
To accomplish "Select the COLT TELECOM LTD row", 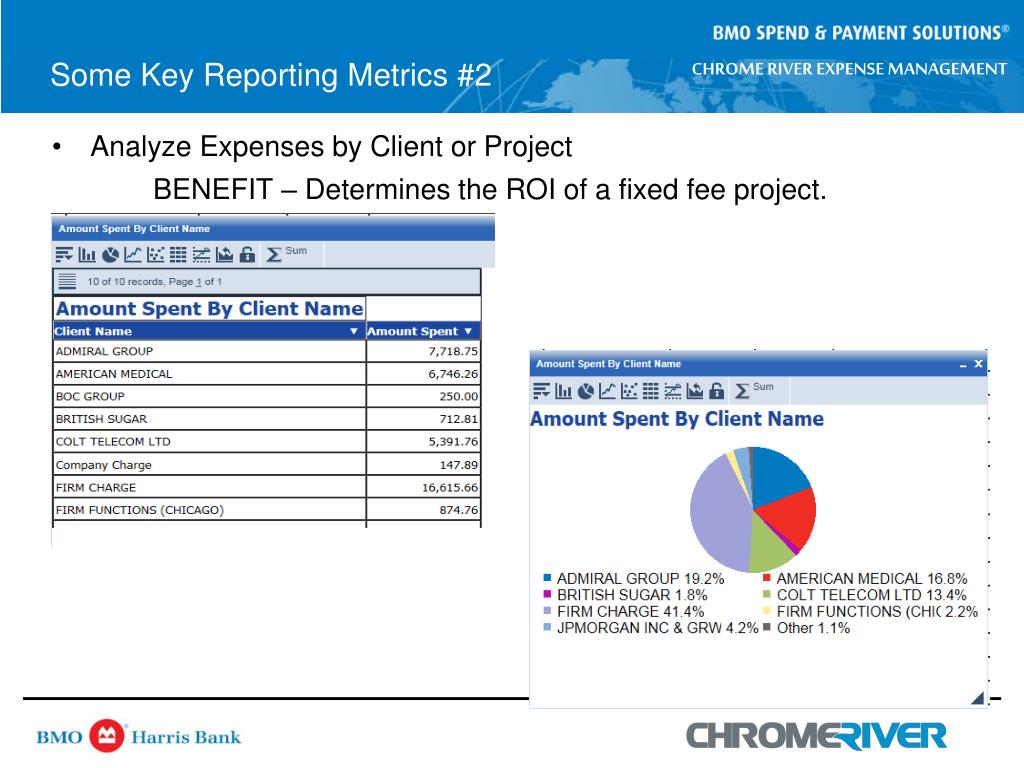I will coord(266,441).
